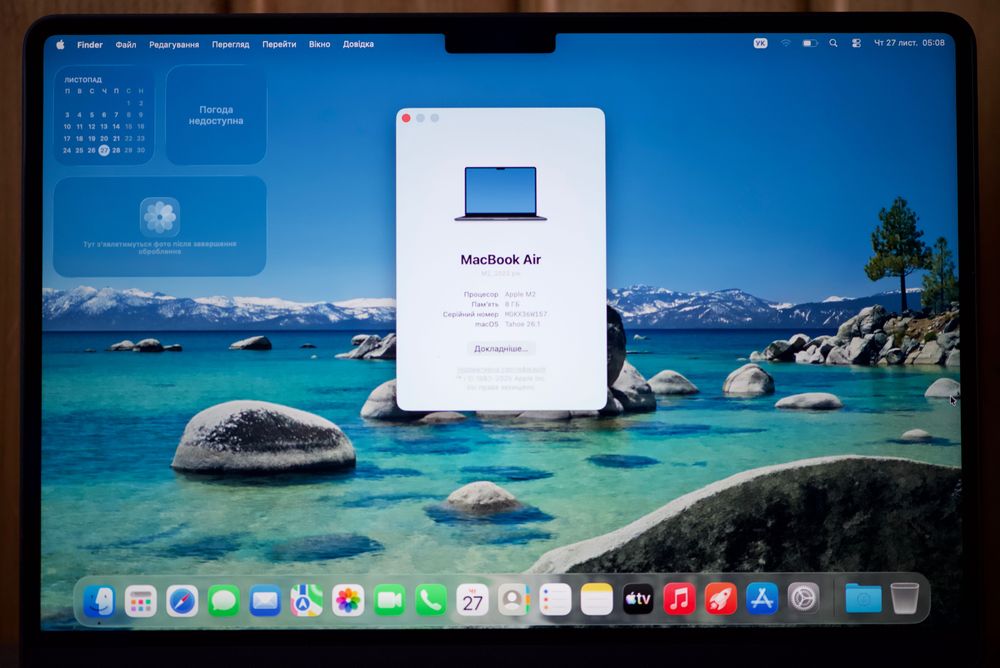This screenshot has width=1000, height=668.
Task: Click the Погода недоступна weather widget
Action: coord(216,115)
